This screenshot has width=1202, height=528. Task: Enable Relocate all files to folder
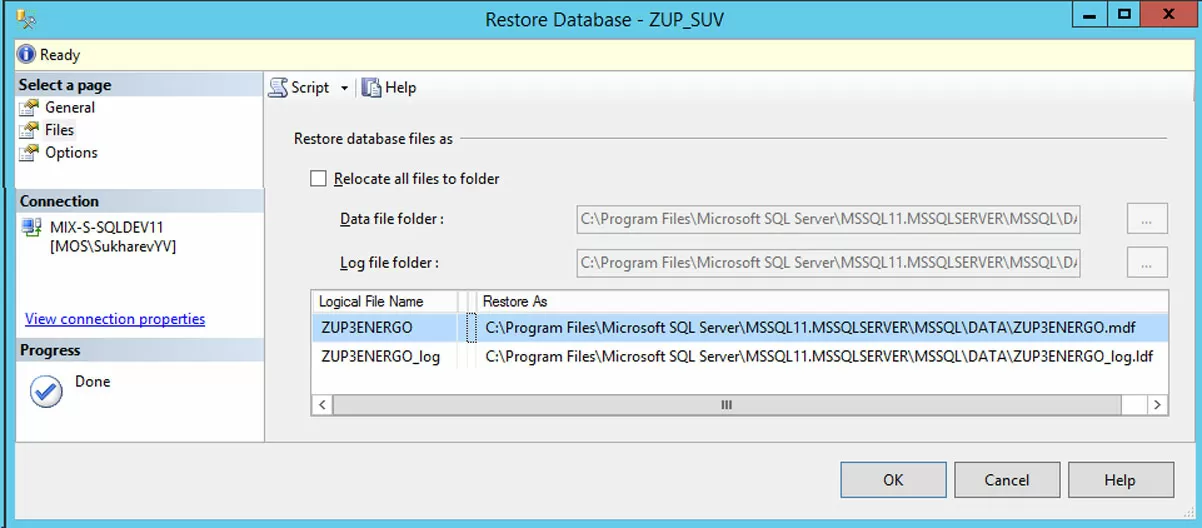click(319, 179)
